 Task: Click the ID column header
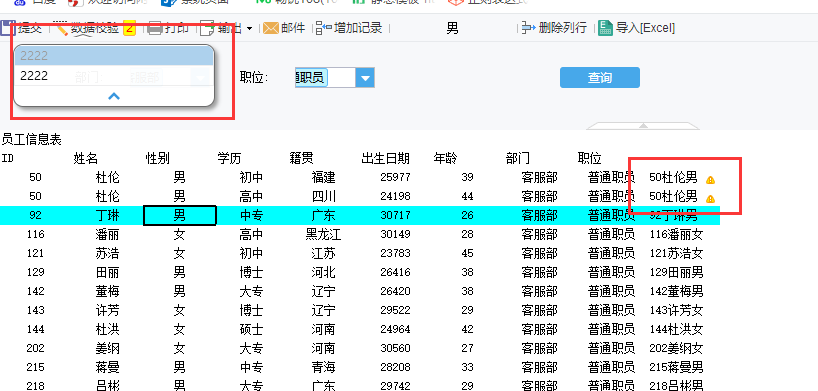(7, 158)
